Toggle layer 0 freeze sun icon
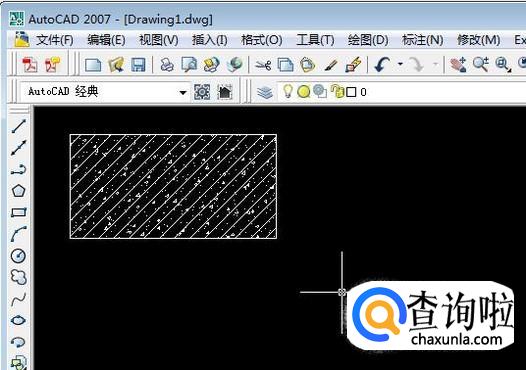Image resolution: width=526 pixels, height=370 pixels. pos(303,92)
